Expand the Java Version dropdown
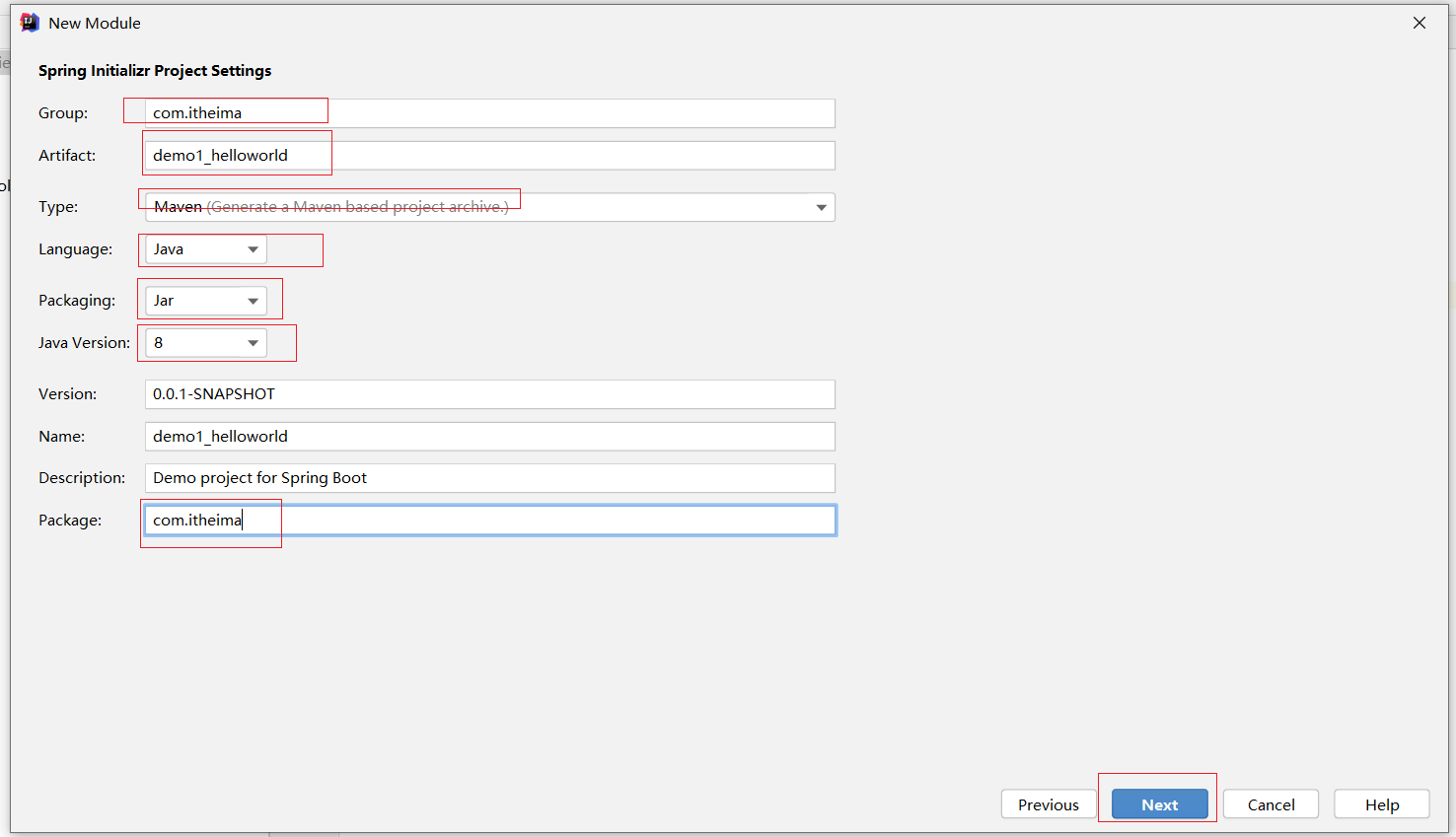The width and height of the screenshot is (1456, 837). pyautogui.click(x=253, y=343)
